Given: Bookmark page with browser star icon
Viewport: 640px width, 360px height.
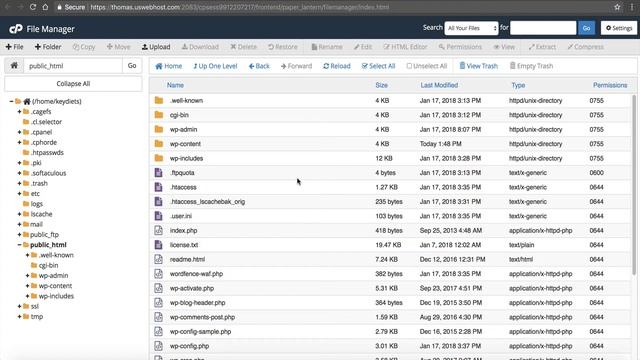Looking at the screenshot, I should tap(617, 7).
